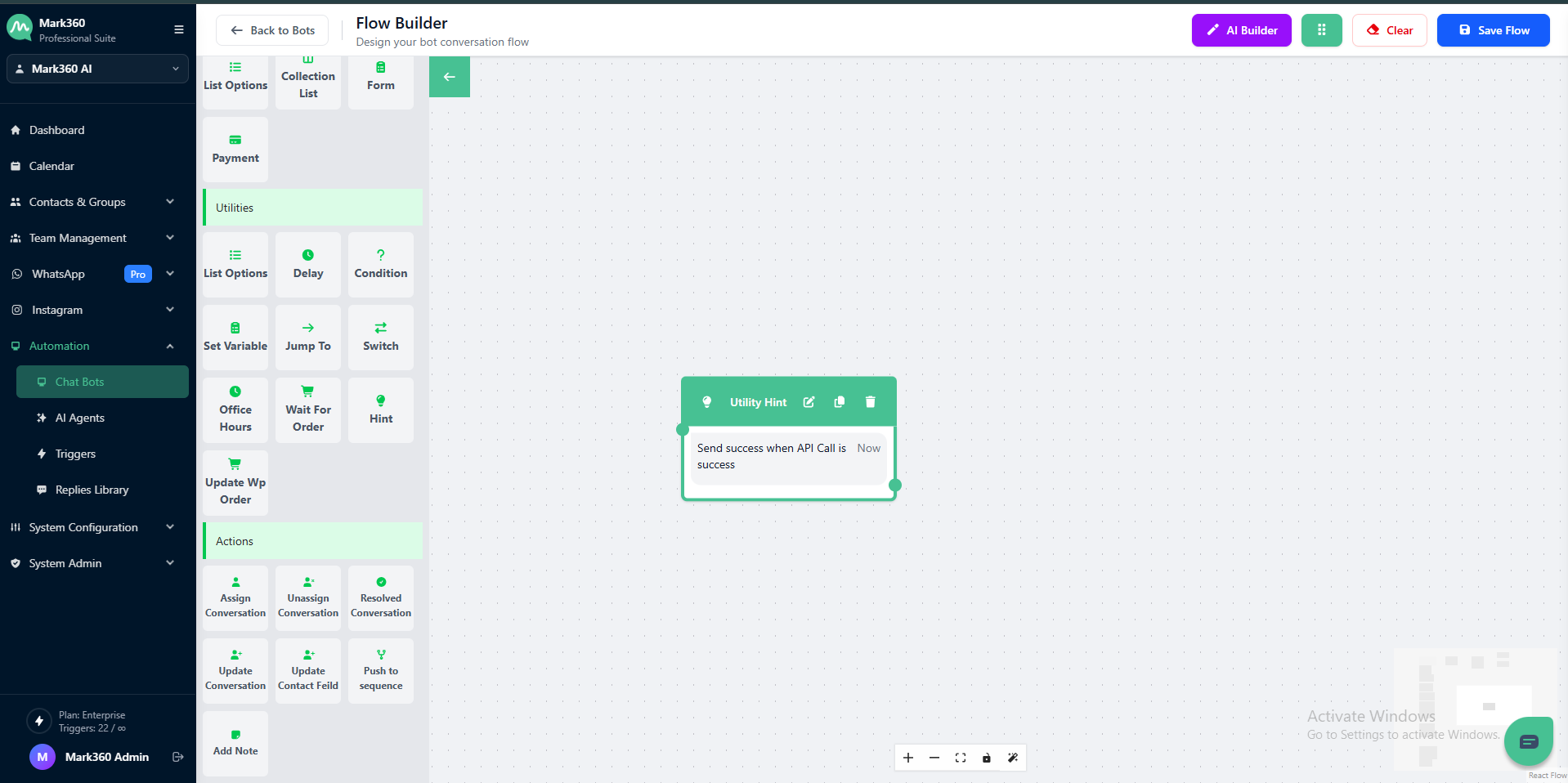Open AI Agents in the sidebar

80,418
